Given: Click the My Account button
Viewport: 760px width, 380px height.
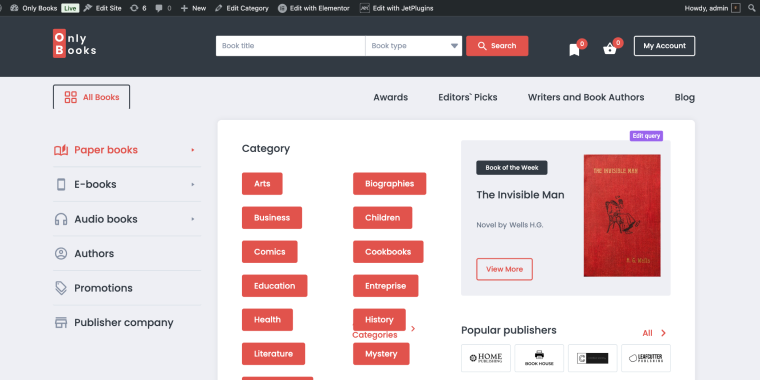Looking at the screenshot, I should (x=664, y=46).
